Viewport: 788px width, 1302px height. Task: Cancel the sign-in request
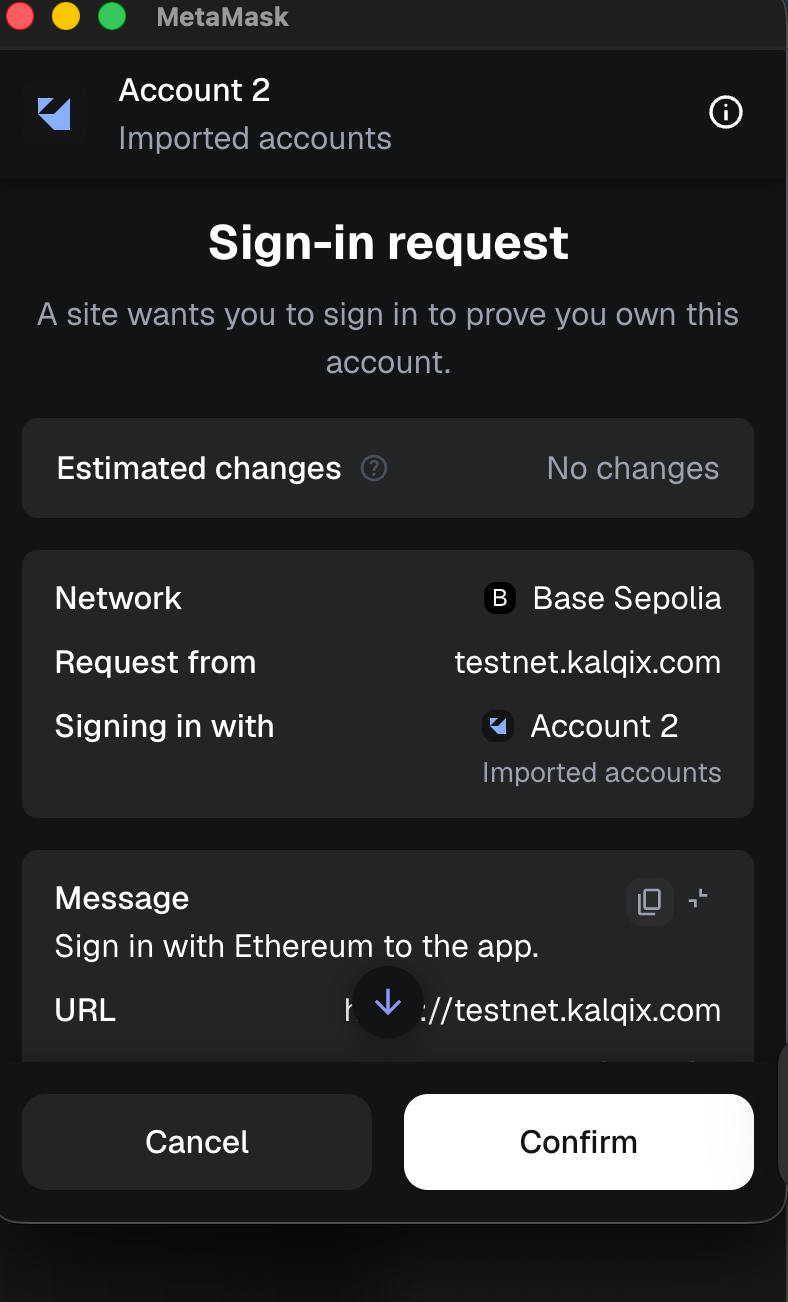pos(197,1142)
